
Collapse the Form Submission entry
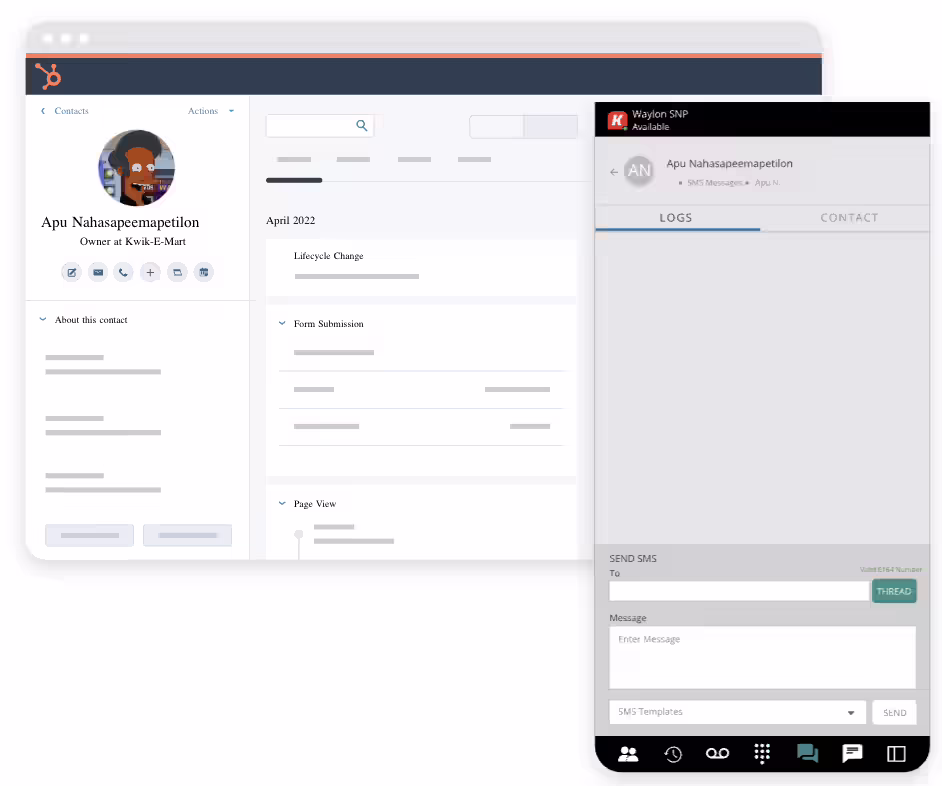(x=282, y=324)
